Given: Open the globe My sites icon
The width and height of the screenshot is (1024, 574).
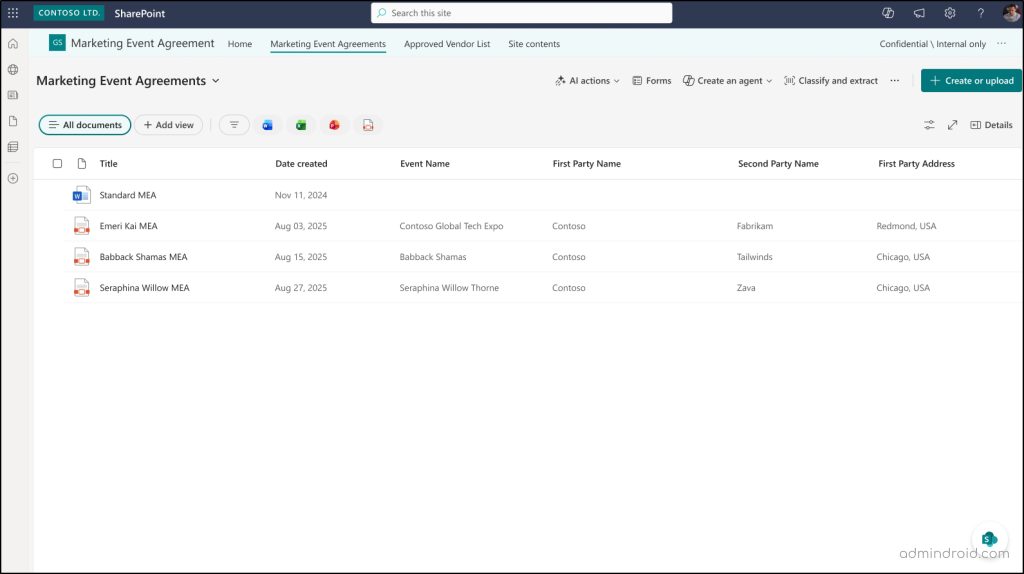Looking at the screenshot, I should coord(13,69).
